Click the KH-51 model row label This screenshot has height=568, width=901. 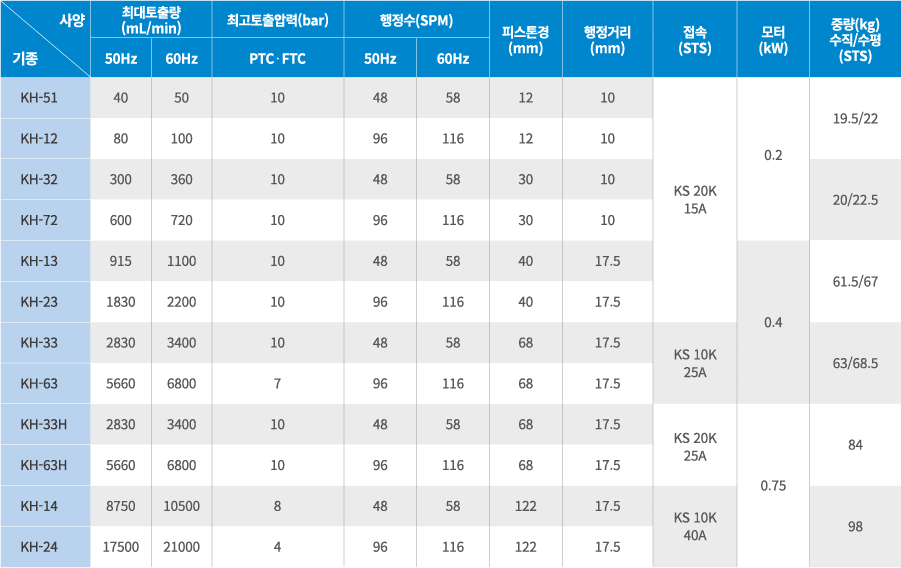39,98
